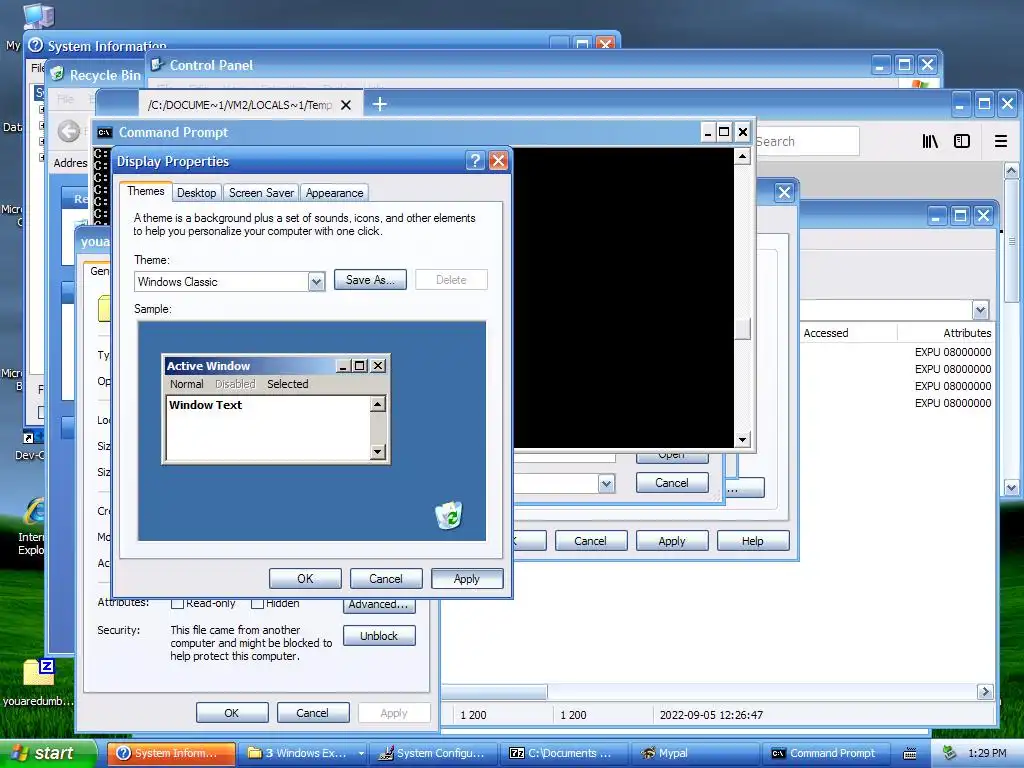This screenshot has width=1024, height=768.
Task: Click scroll-down arrow of browser vertical scrollbar
Action: pyautogui.click(x=1011, y=487)
